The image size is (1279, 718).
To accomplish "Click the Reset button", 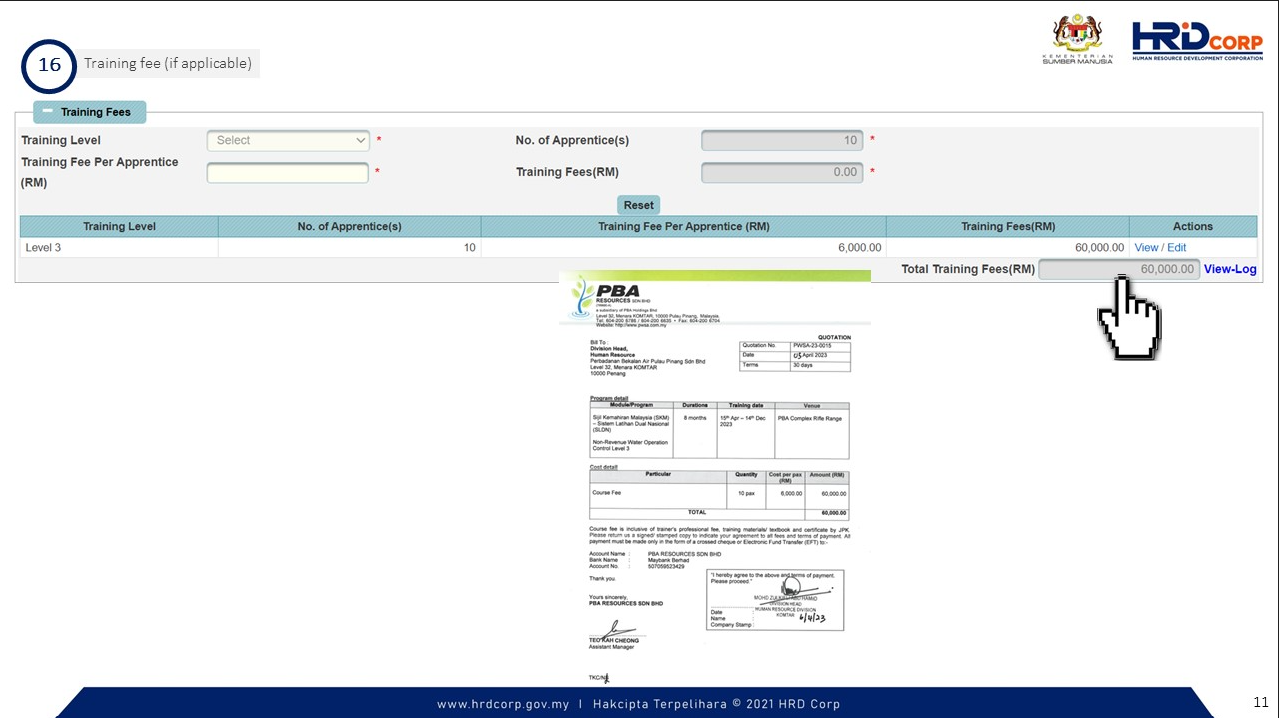I will (638, 205).
